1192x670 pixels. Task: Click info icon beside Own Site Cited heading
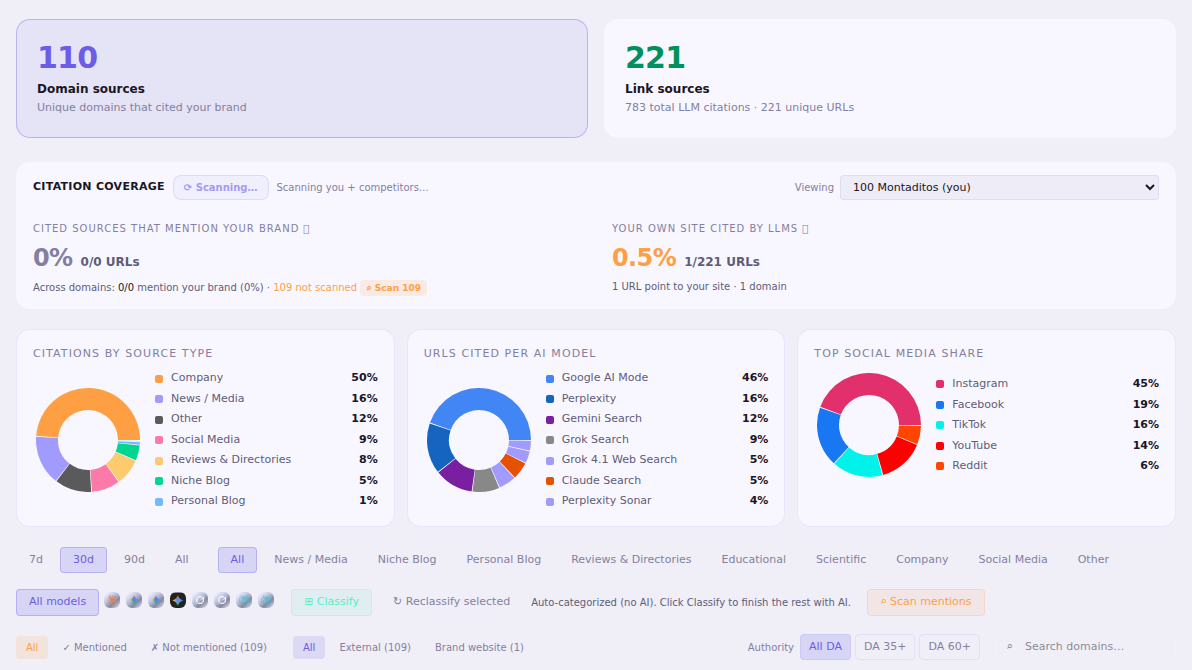(805, 228)
